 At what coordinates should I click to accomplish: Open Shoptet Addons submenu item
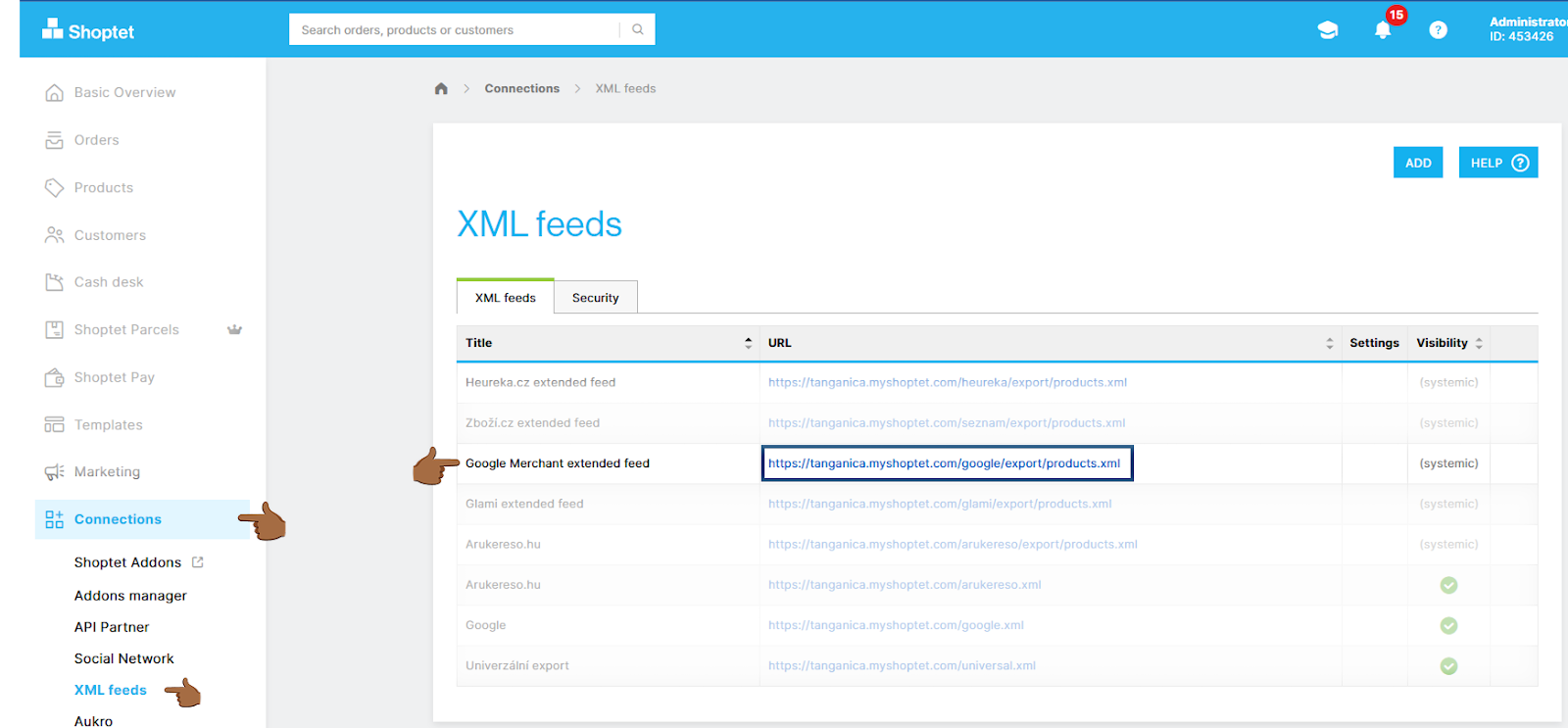pos(127,562)
